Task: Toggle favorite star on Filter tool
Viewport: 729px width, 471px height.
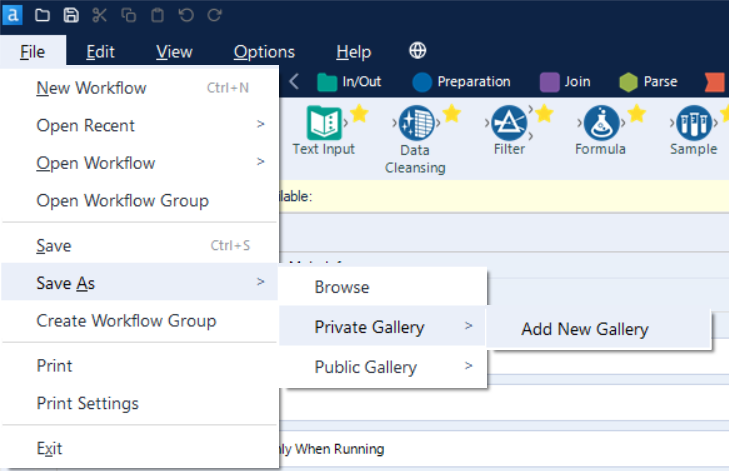Action: pos(544,113)
